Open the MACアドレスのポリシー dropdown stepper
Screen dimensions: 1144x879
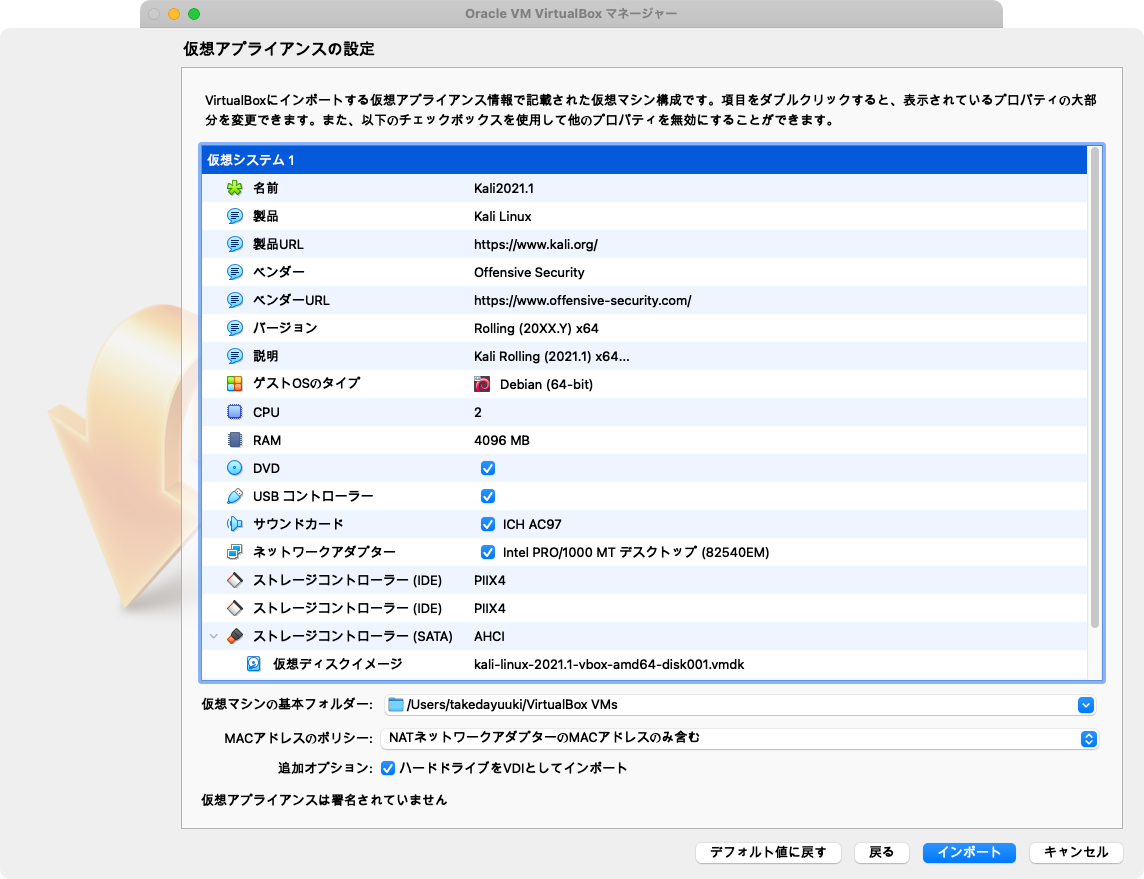click(1089, 739)
